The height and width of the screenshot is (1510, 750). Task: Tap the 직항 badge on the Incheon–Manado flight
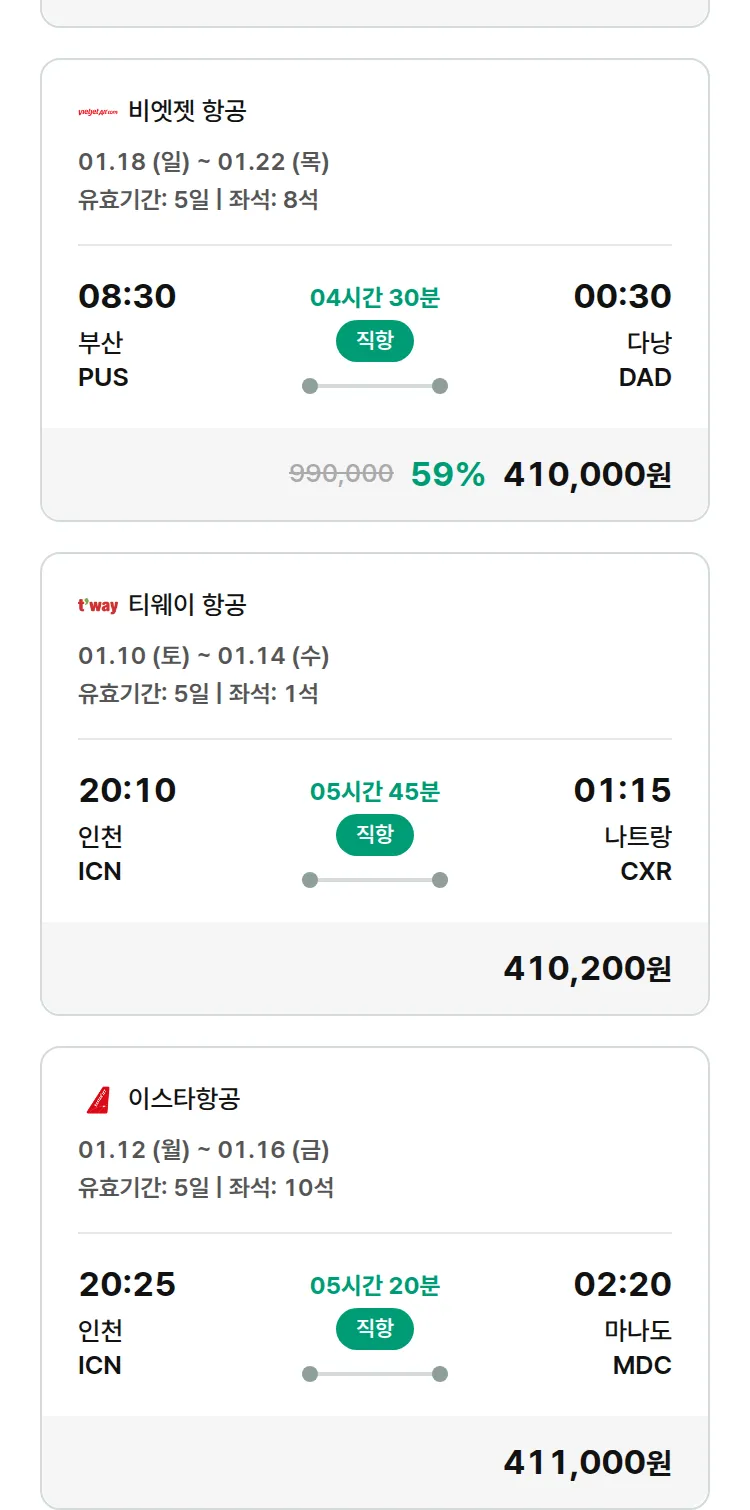tap(375, 1329)
